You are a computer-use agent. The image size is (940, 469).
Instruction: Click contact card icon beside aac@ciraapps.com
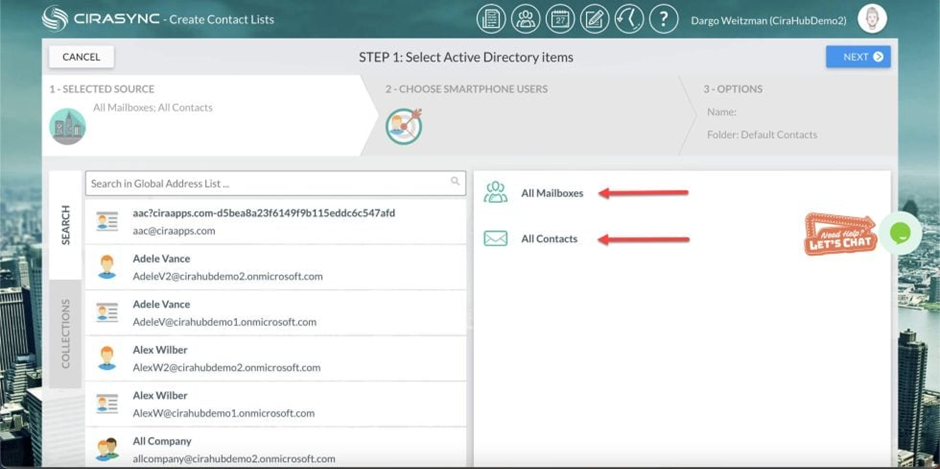[x=107, y=221]
